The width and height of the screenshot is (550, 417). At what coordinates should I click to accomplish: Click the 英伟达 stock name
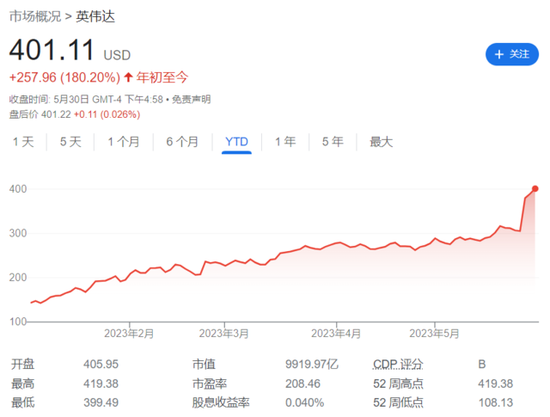[x=95, y=16]
